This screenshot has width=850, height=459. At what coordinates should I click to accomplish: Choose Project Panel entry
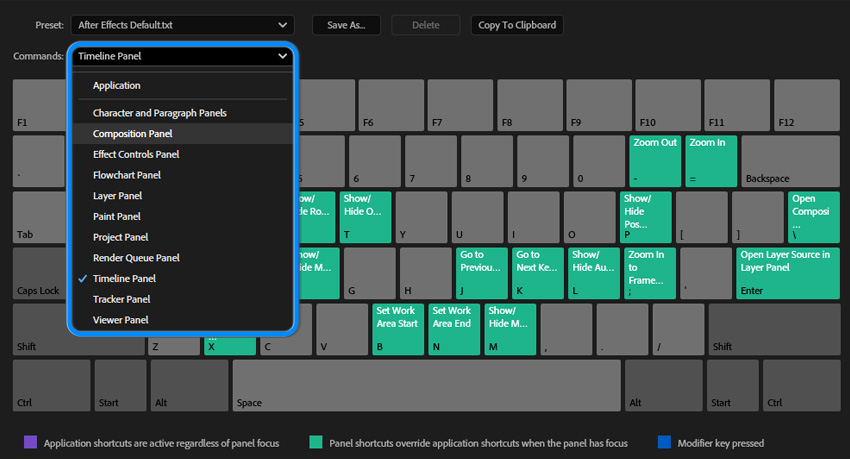coord(182,237)
